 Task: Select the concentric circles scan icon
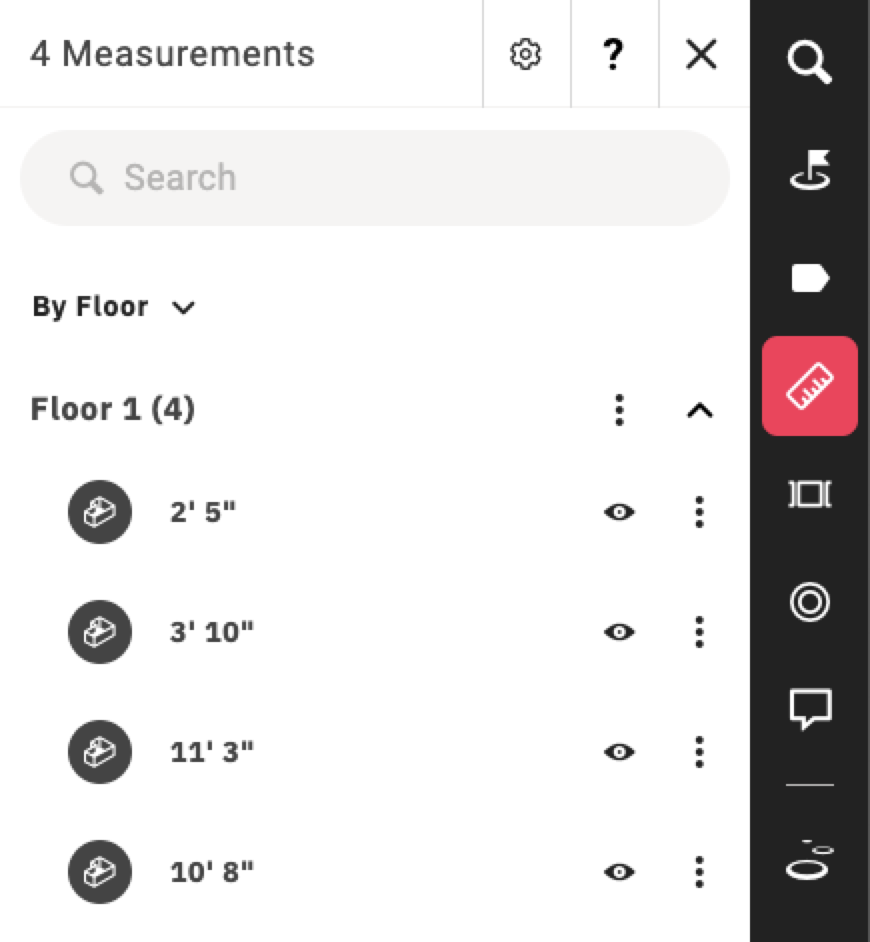pyautogui.click(x=810, y=601)
